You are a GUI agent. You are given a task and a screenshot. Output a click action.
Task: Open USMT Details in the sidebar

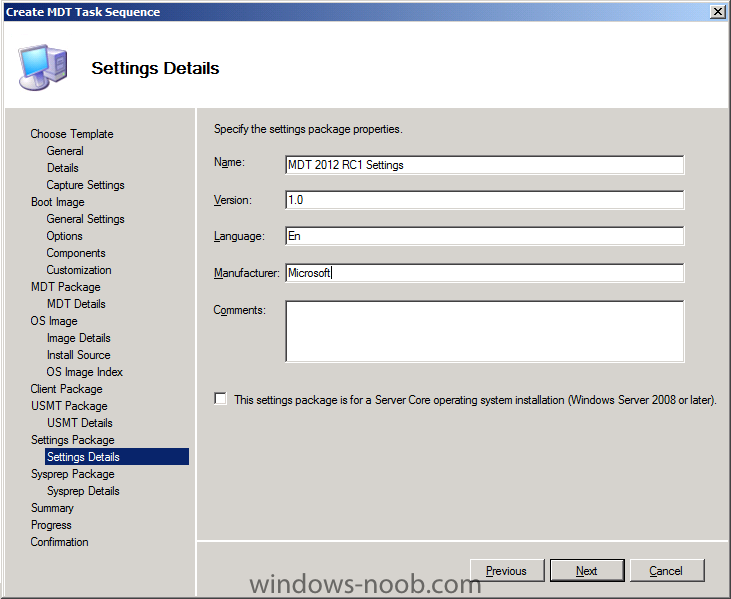pos(80,423)
